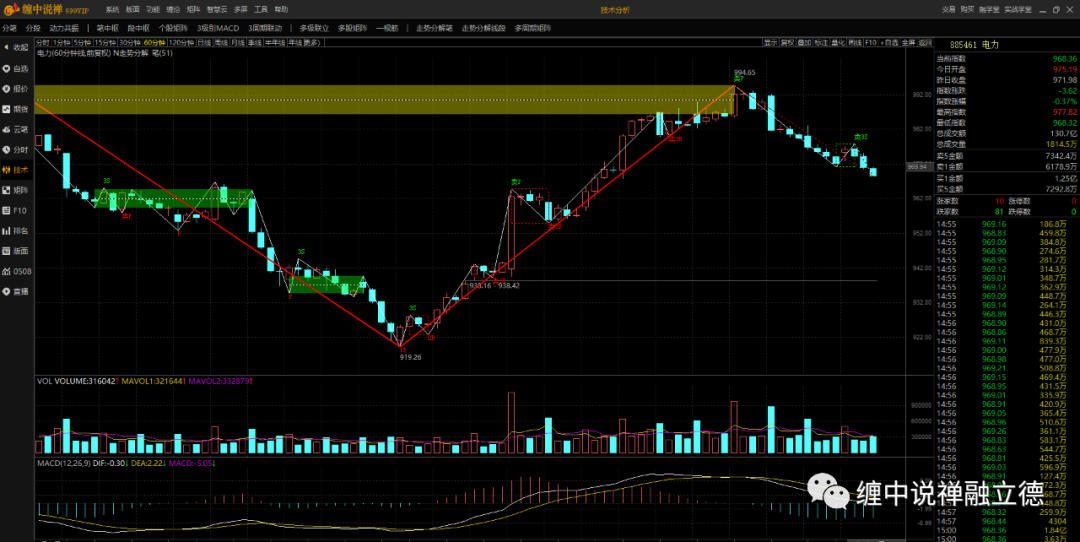The height and width of the screenshot is (542, 1080).
Task: Switch to 30分钟 period tab
Action: [129, 43]
